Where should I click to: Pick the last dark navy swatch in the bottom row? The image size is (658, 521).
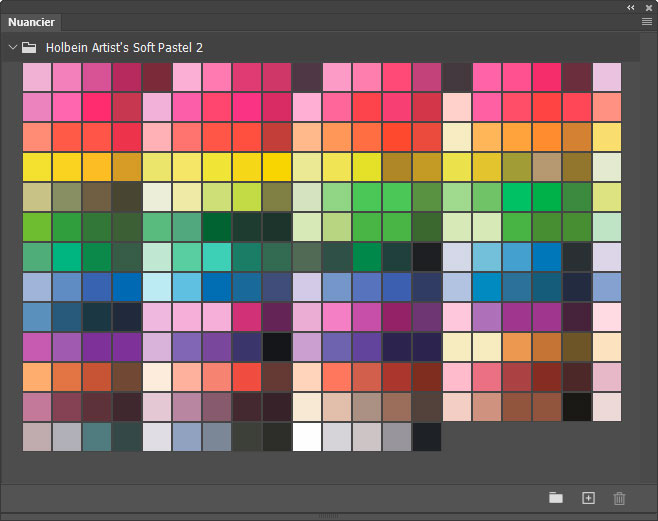coord(427,437)
